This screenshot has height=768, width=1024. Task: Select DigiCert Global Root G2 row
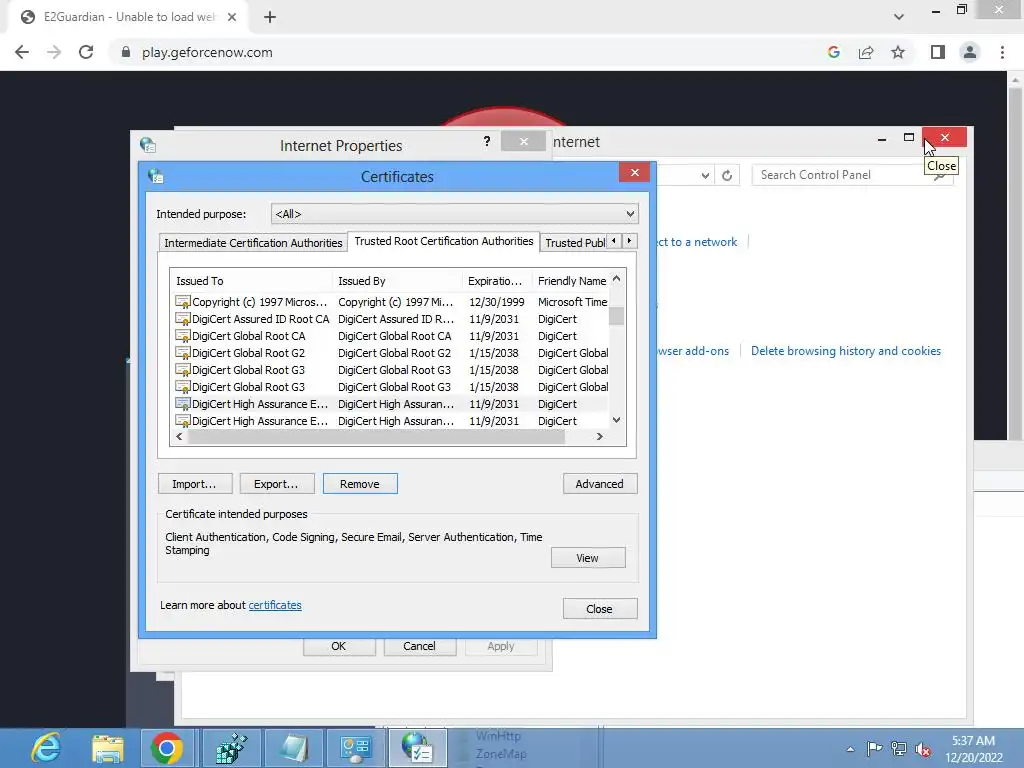click(x=391, y=353)
